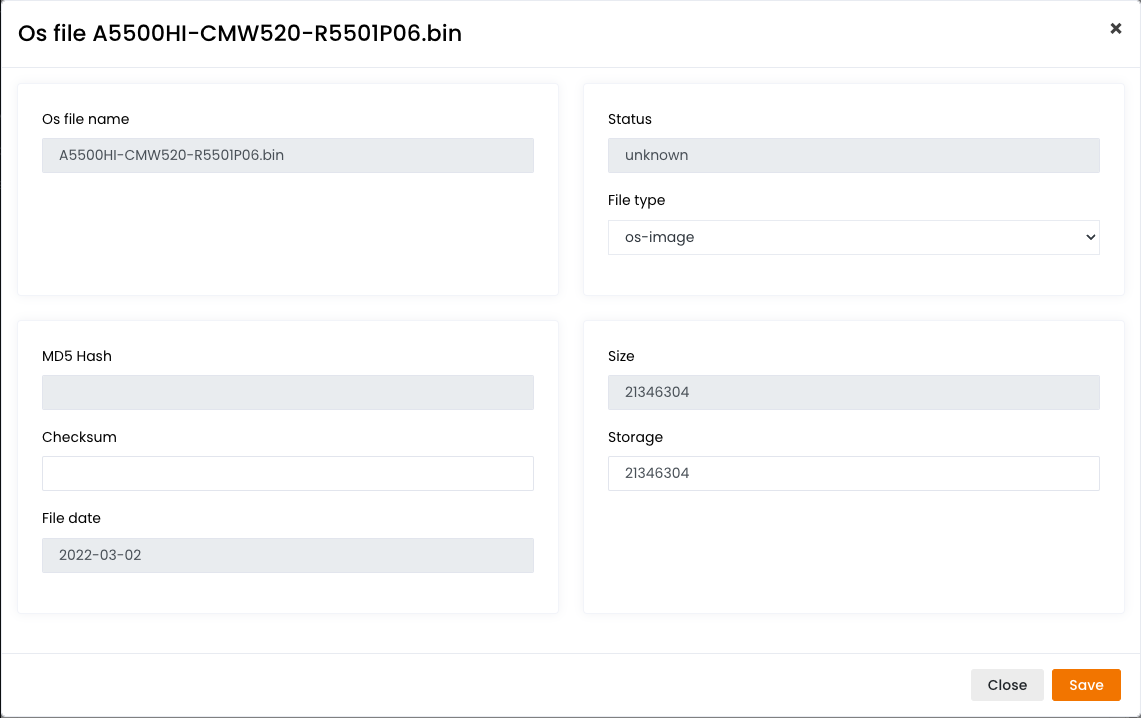Focus the Checksum input field
1141x718 pixels.
[287, 473]
